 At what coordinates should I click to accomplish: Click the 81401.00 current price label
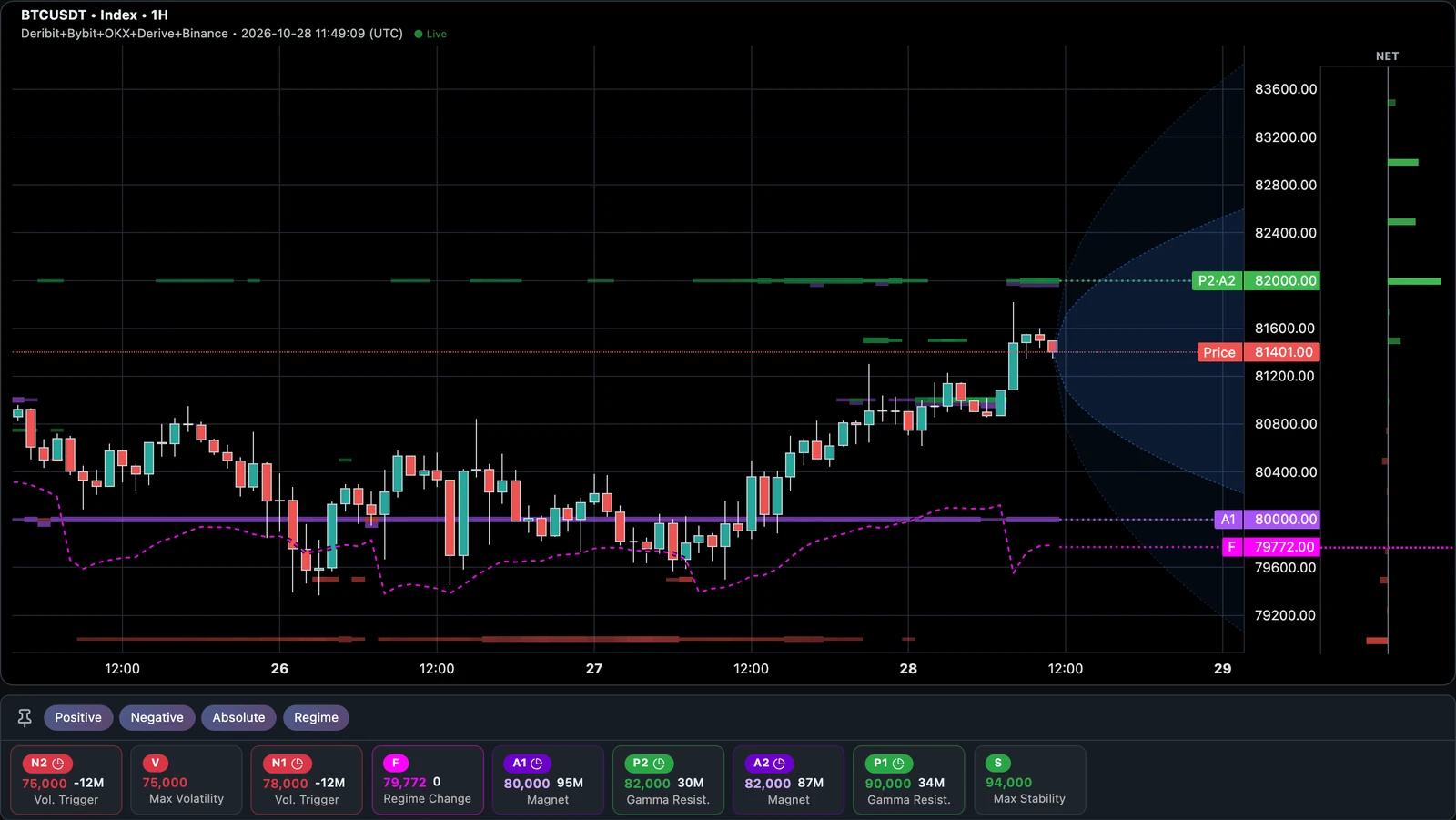pyautogui.click(x=1282, y=352)
